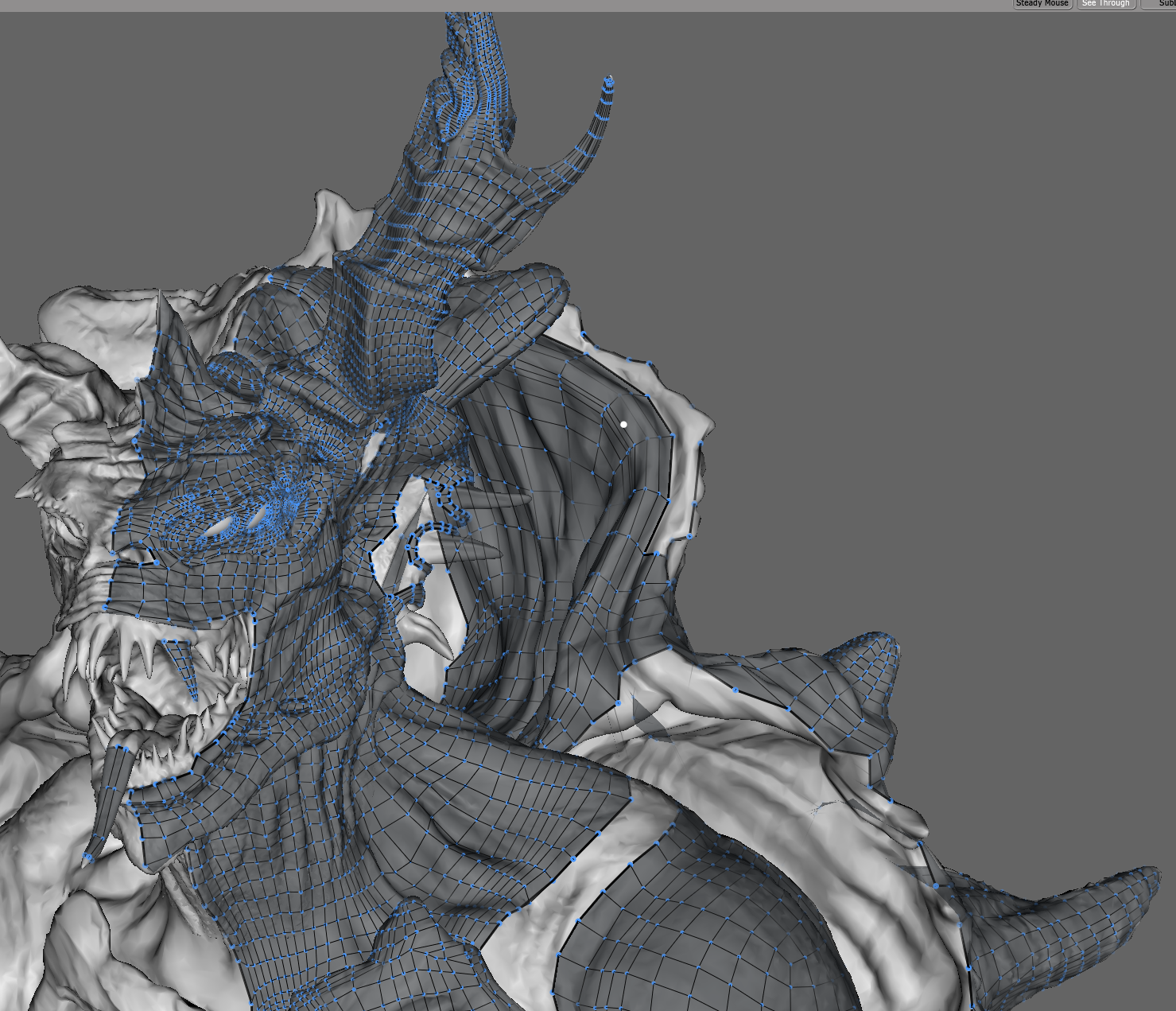Screen dimensions: 1176x1011
Task: Select the tip of the lower jaw tusk
Action: pyautogui.click(x=89, y=857)
